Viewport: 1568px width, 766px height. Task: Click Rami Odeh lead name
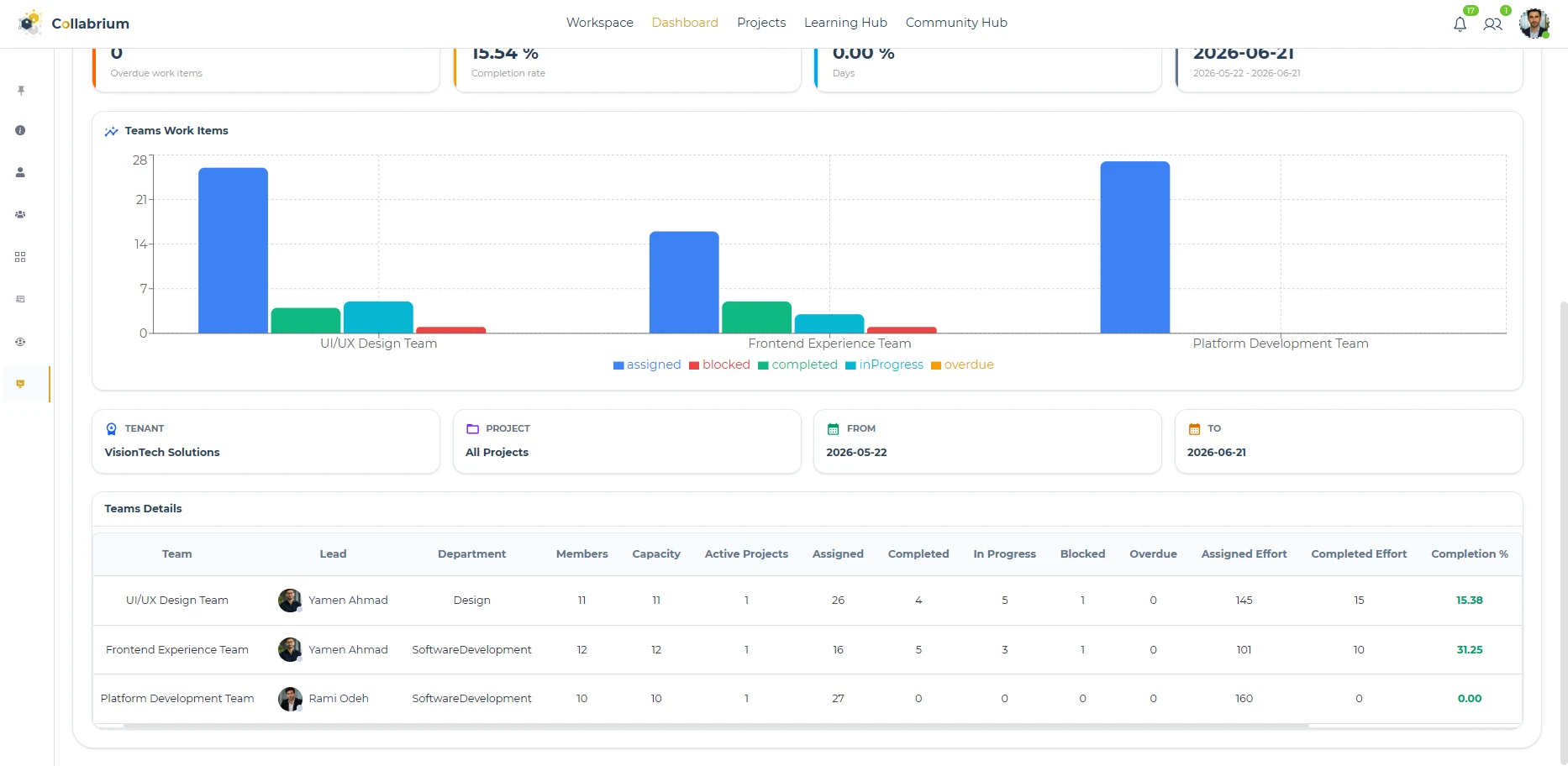point(339,699)
